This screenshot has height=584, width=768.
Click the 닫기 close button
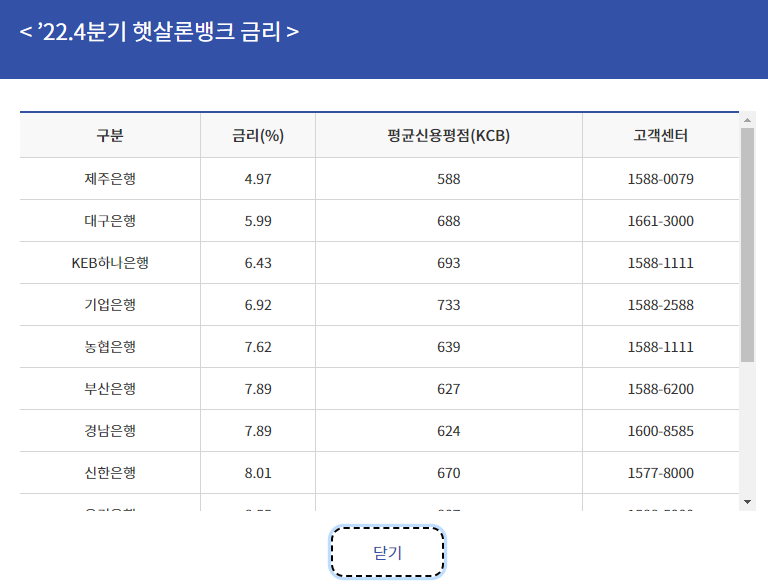point(387,552)
